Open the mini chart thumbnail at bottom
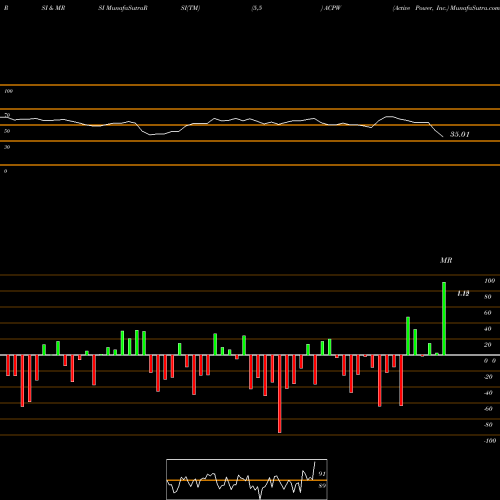 coord(247,479)
